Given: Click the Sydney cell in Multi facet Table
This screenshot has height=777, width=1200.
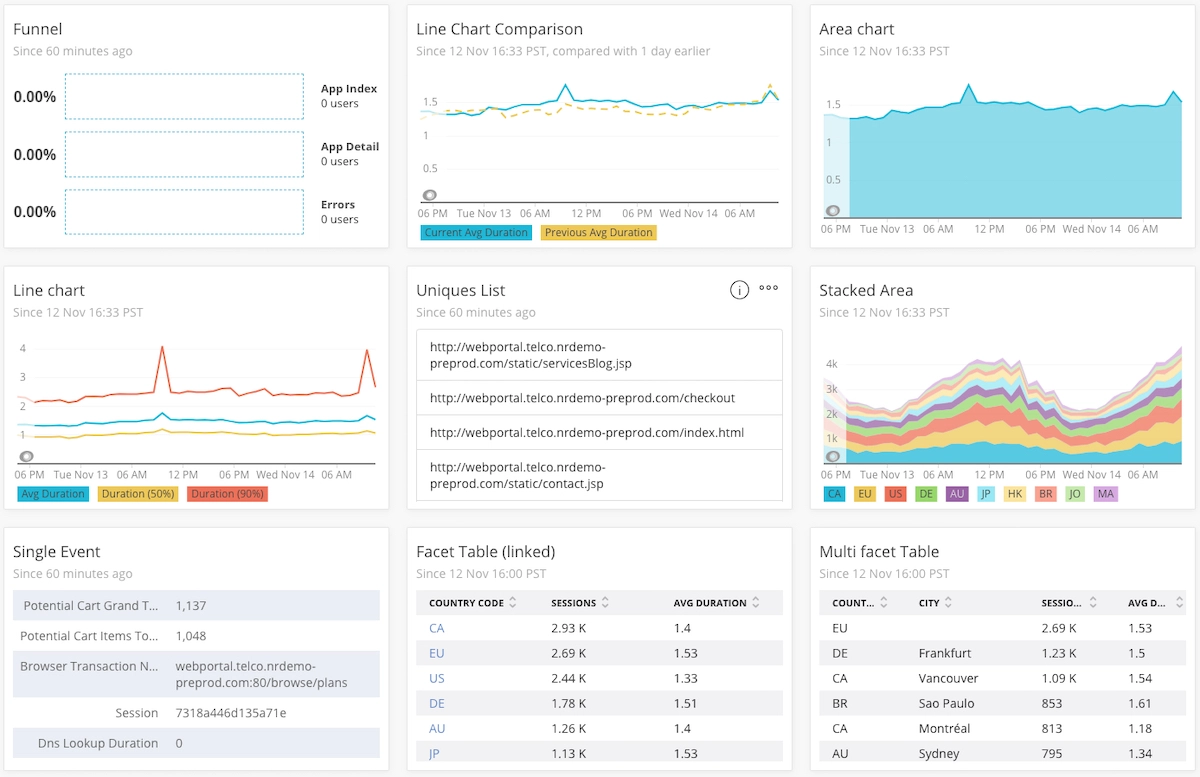Looking at the screenshot, I should [x=939, y=753].
